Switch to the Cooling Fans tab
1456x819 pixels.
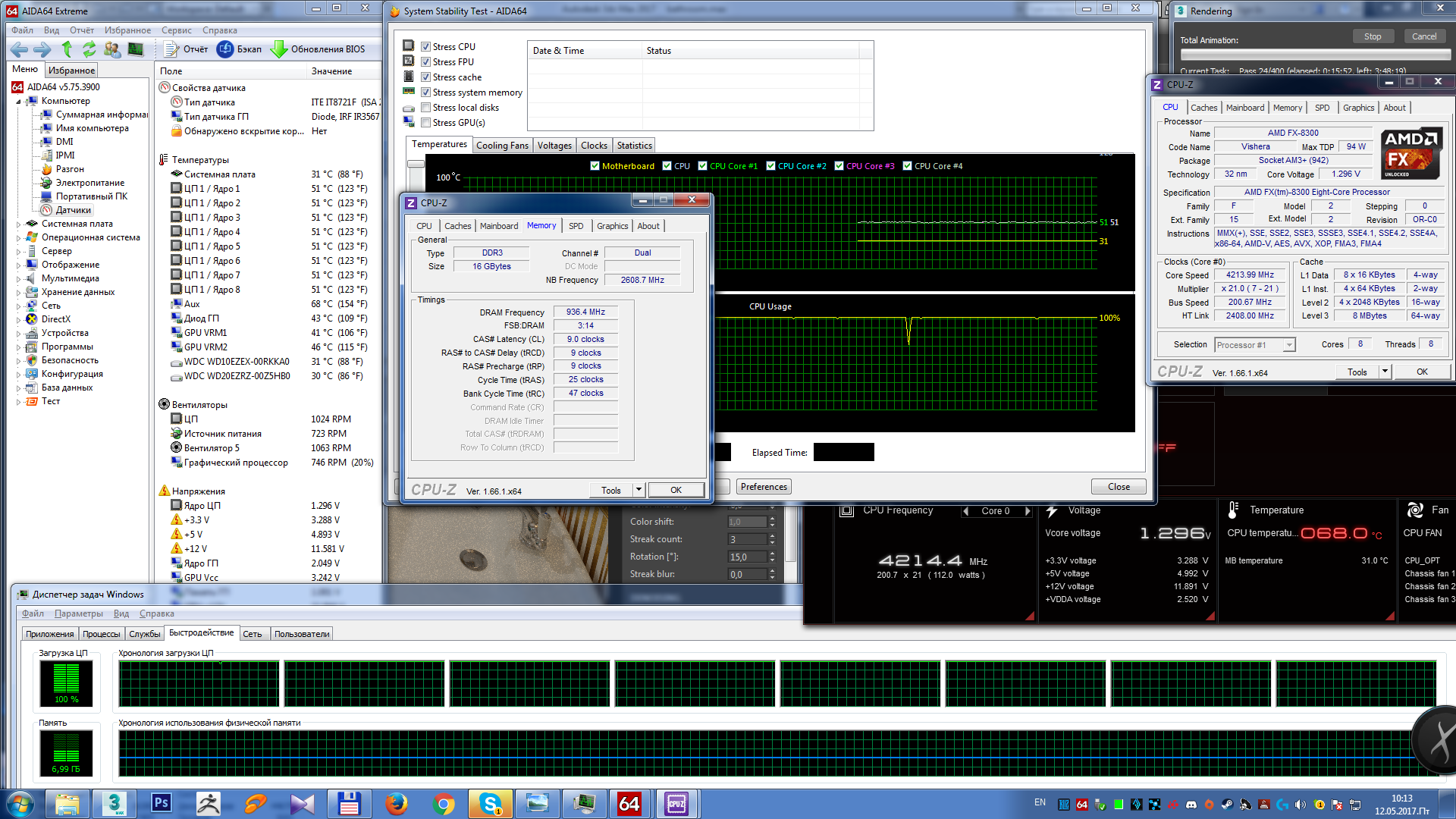click(x=502, y=146)
